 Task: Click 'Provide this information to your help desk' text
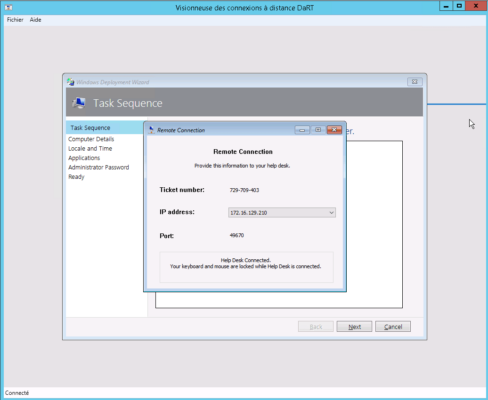tap(242, 166)
